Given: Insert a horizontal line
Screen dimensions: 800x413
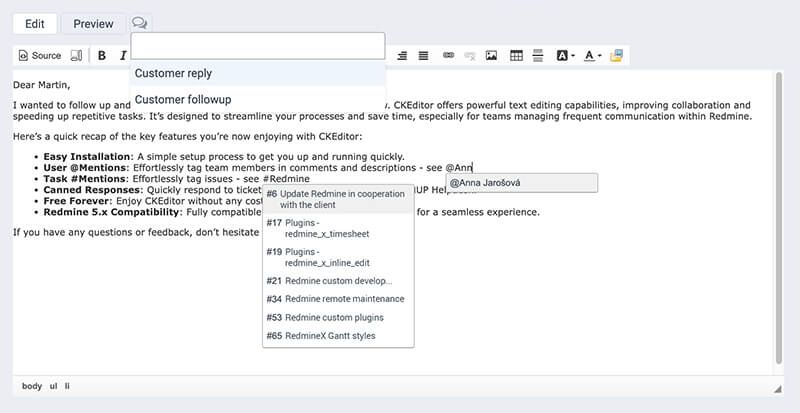Looking at the screenshot, I should pyautogui.click(x=538, y=56).
